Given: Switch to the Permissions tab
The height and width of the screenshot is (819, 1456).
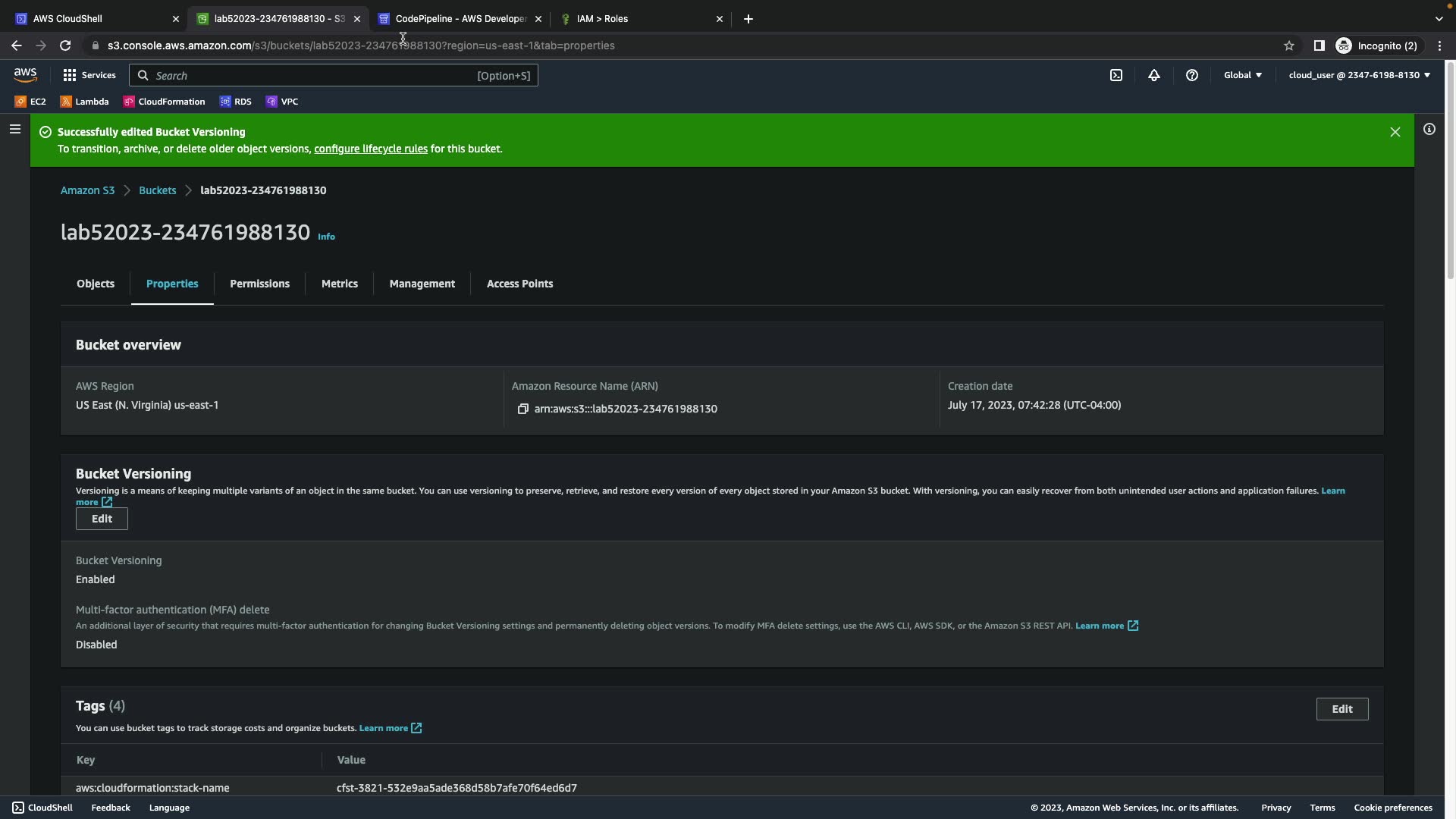Looking at the screenshot, I should click(x=259, y=284).
